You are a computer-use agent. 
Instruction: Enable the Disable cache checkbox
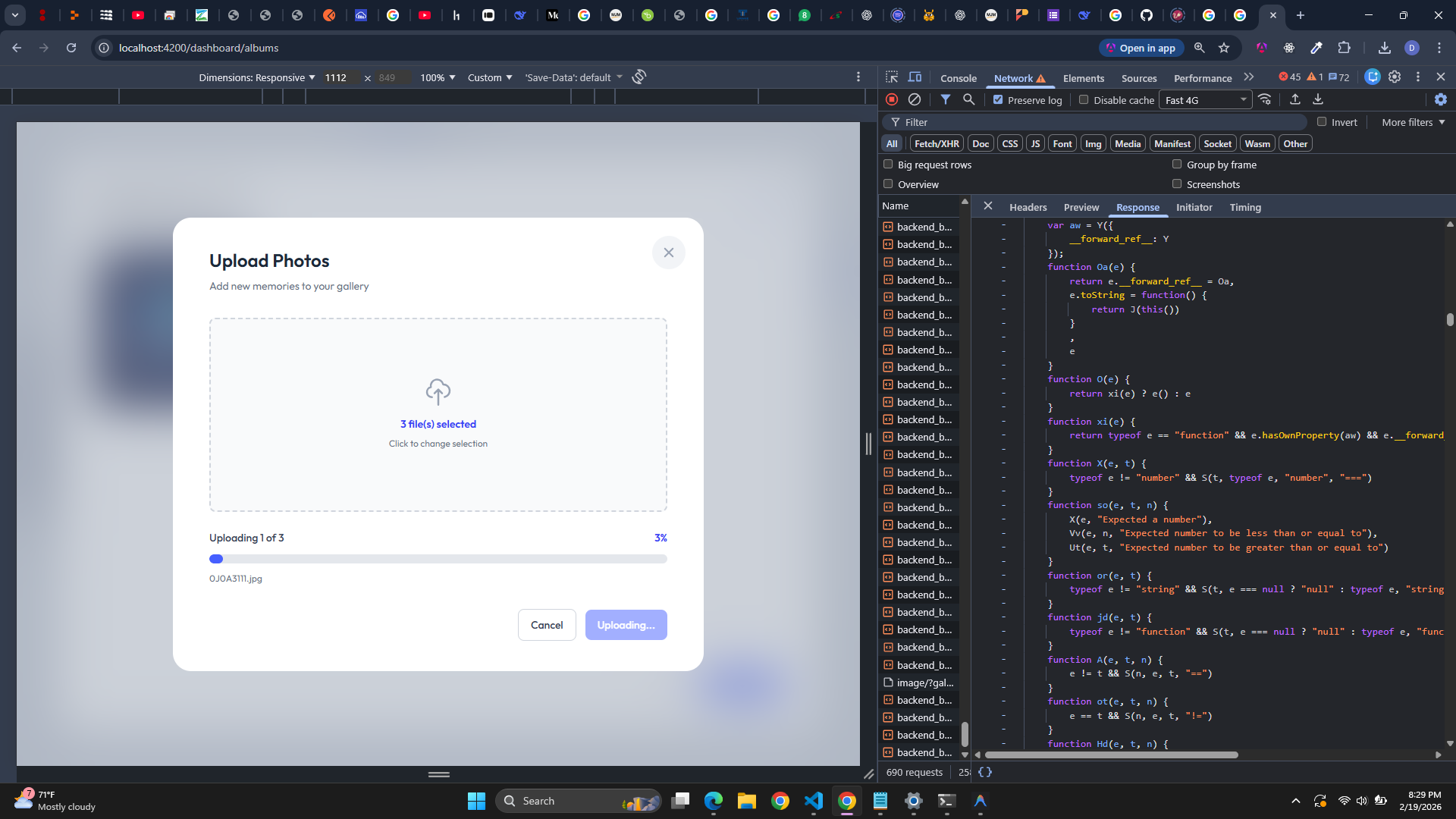click(1084, 99)
